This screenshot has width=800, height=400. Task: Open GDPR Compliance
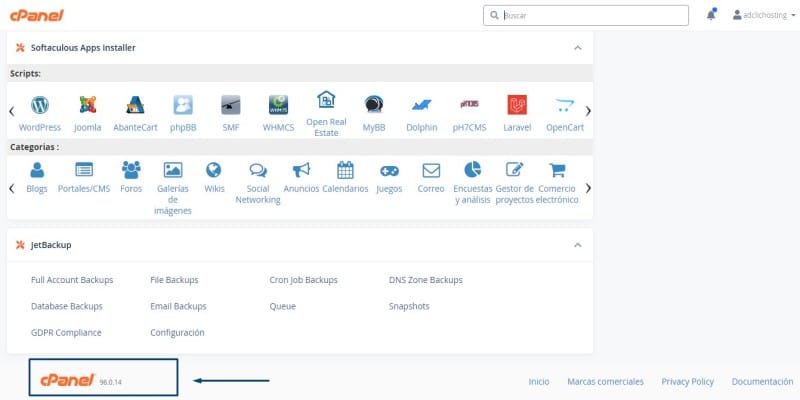pyautogui.click(x=66, y=333)
